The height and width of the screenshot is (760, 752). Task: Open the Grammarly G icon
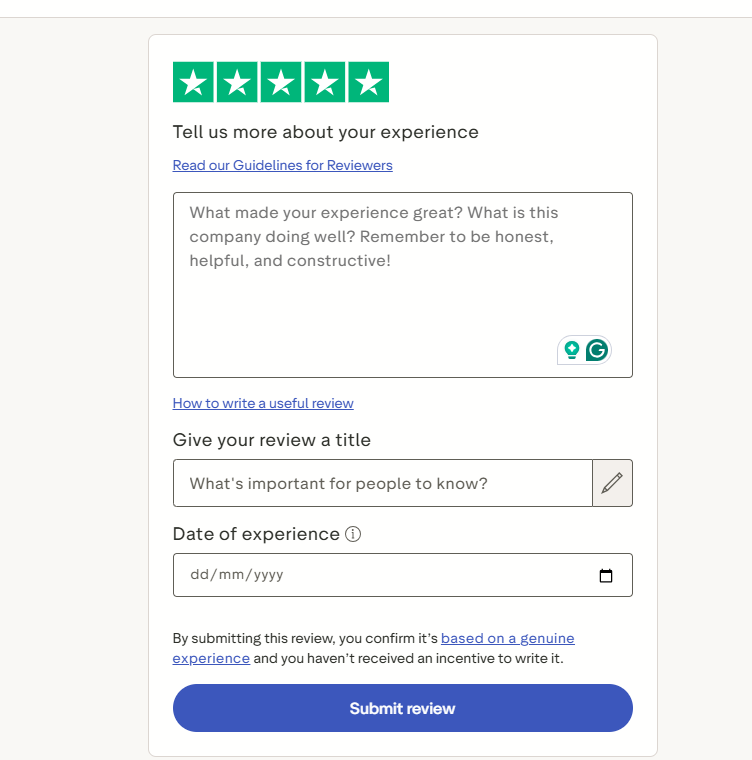coord(597,350)
